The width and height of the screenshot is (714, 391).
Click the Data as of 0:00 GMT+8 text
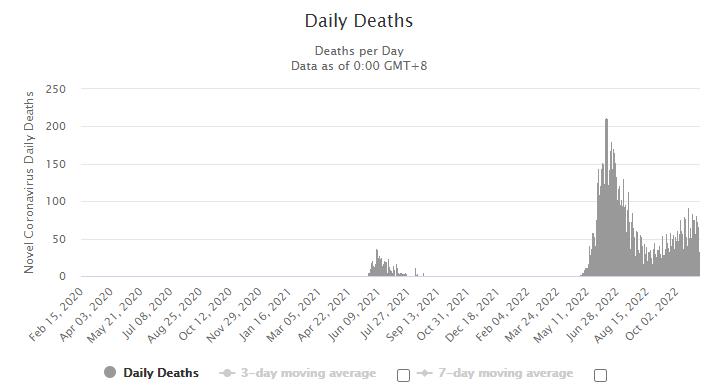point(359,66)
